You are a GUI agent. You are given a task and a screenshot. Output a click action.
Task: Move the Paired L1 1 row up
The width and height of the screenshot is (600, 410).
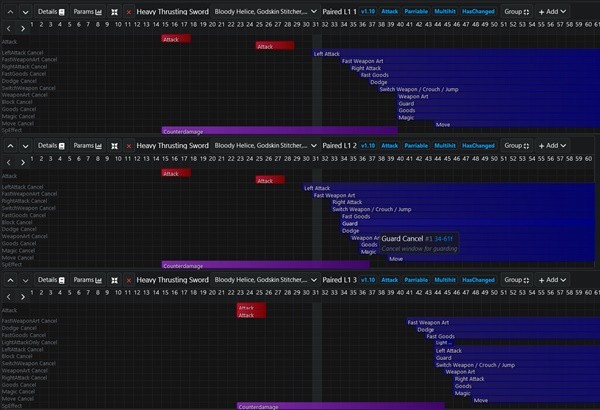click(x=10, y=11)
